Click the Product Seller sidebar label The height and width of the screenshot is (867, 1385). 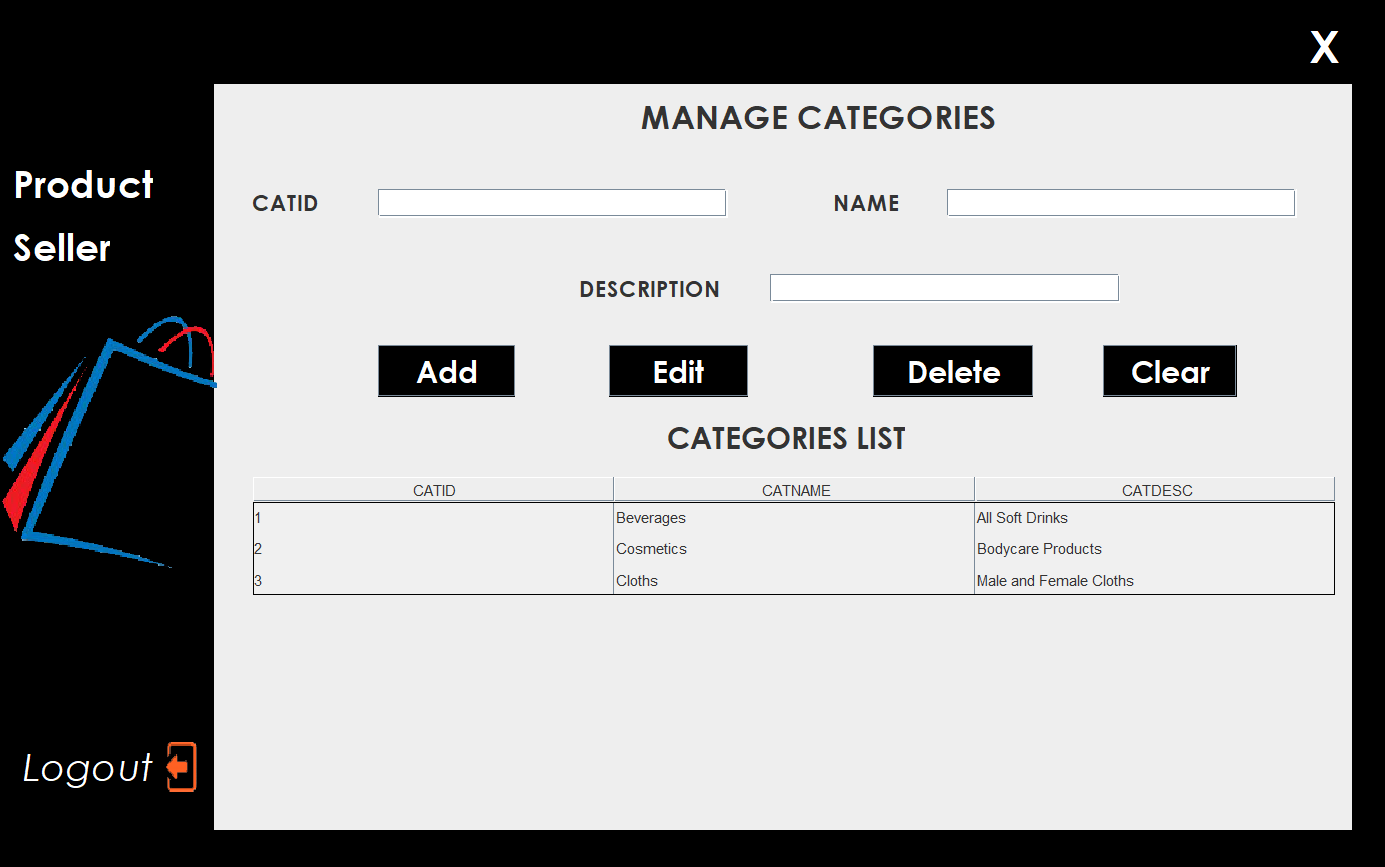point(82,215)
